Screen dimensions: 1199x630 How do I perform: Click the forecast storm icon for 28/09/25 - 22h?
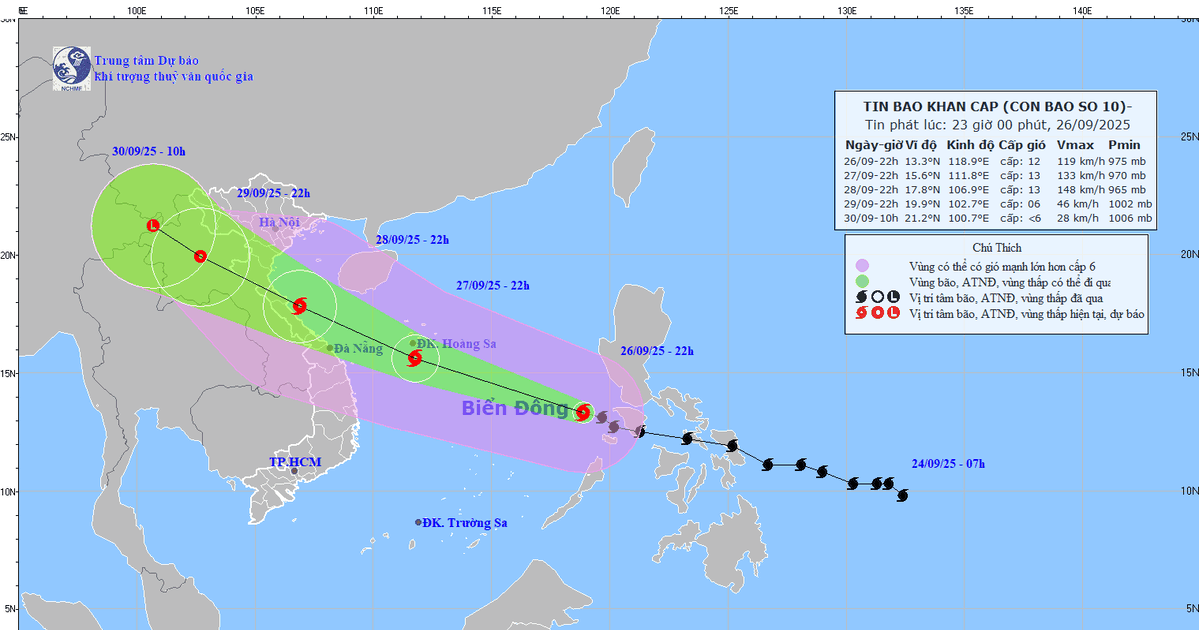pos(300,306)
